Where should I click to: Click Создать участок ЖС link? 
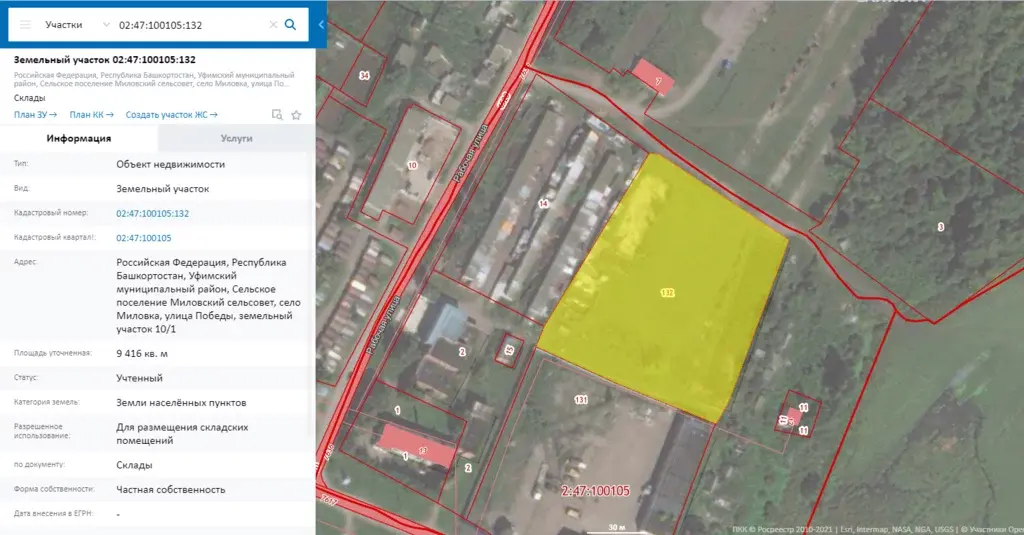tap(171, 115)
